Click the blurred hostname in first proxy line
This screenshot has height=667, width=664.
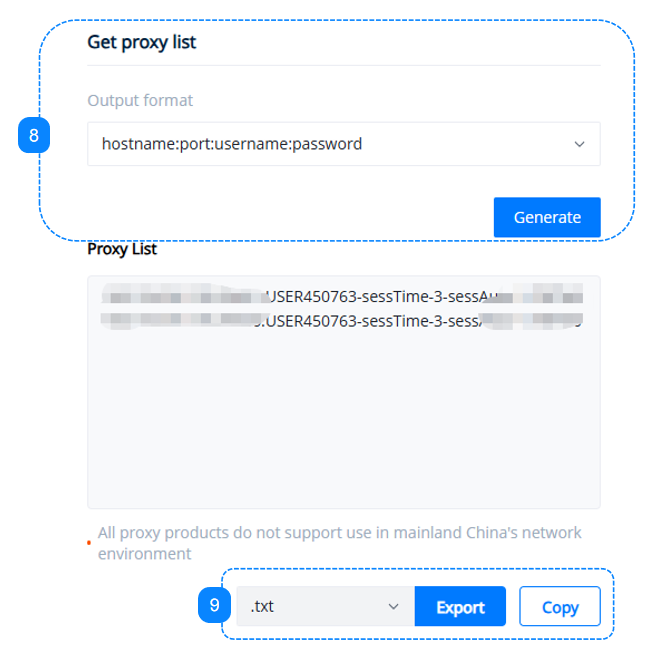pos(180,297)
